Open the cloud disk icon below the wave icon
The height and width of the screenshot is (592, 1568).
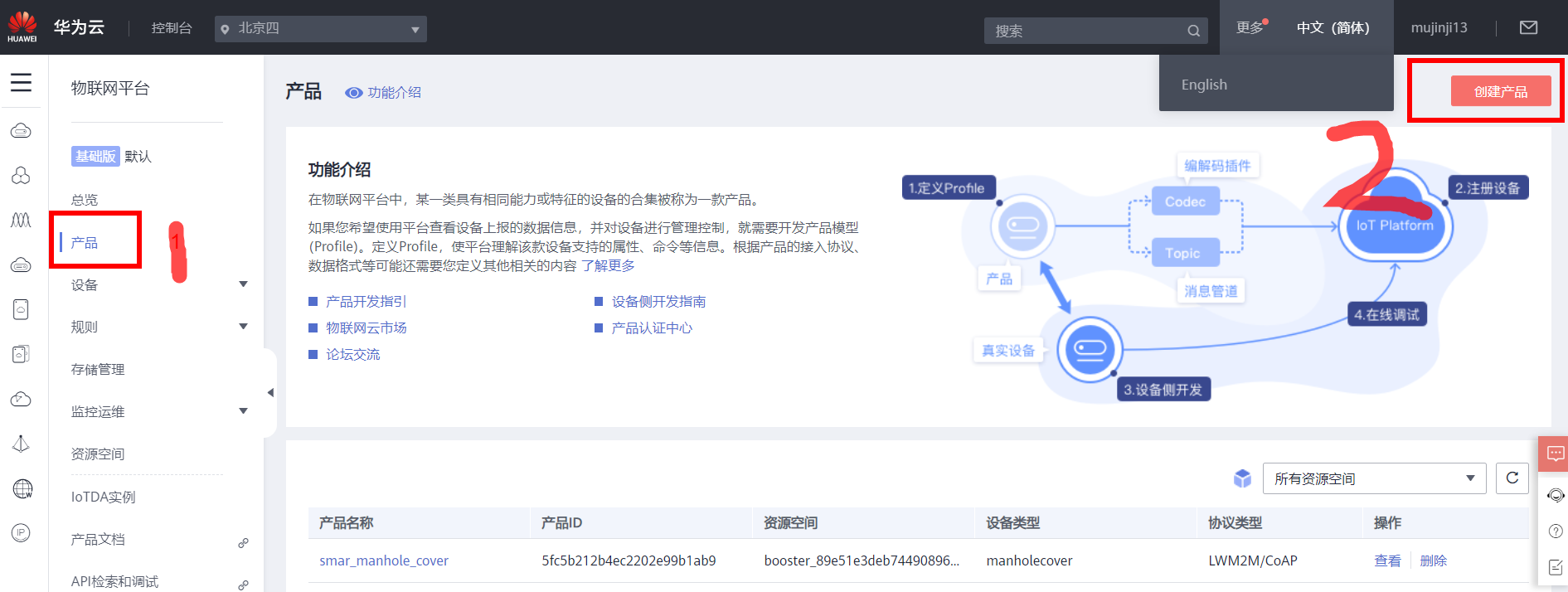coord(21,264)
